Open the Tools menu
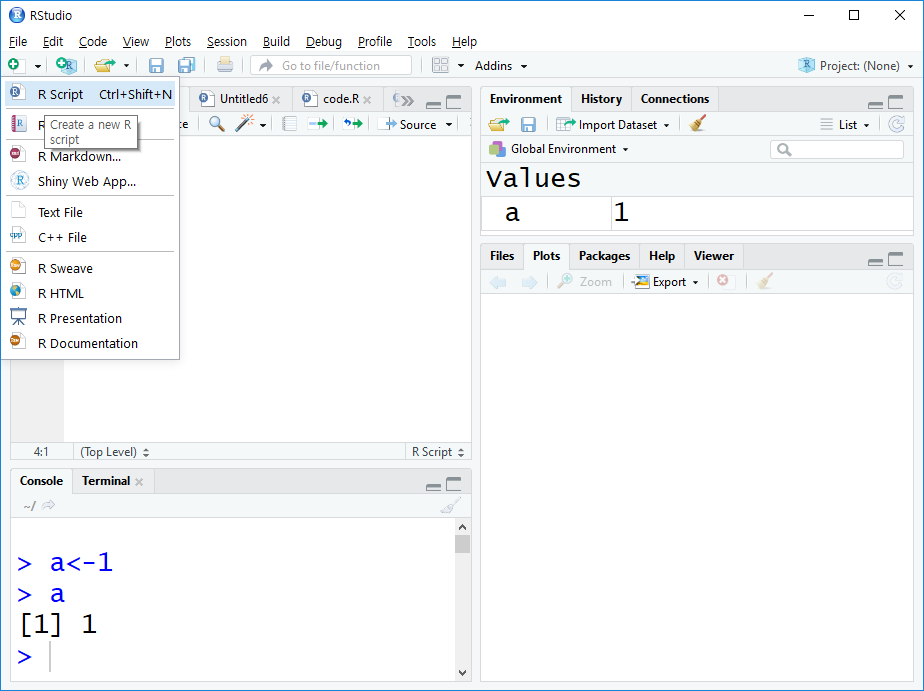 (421, 41)
